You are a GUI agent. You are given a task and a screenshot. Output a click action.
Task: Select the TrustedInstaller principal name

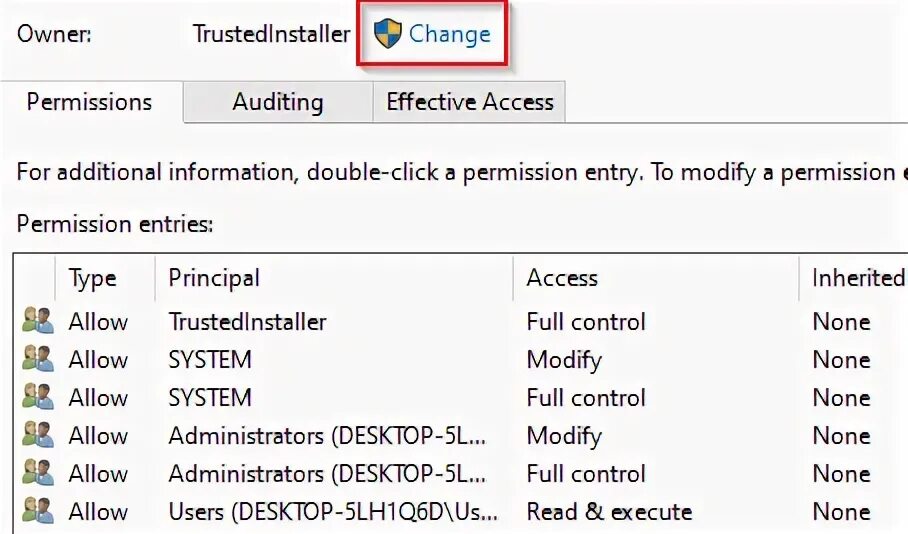tap(247, 322)
